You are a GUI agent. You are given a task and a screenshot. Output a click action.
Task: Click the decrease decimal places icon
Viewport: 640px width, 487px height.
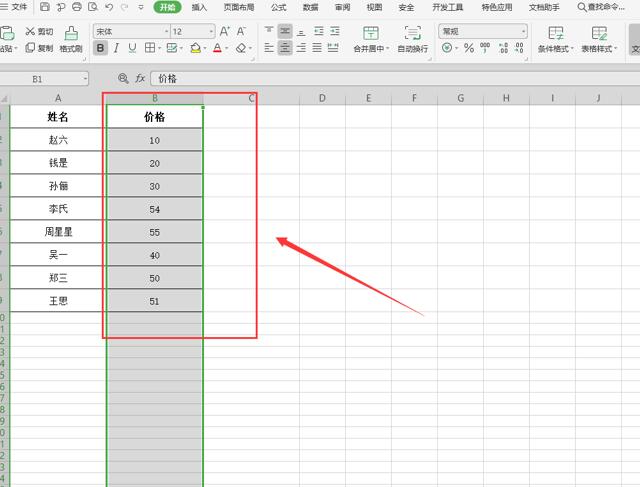coord(519,48)
